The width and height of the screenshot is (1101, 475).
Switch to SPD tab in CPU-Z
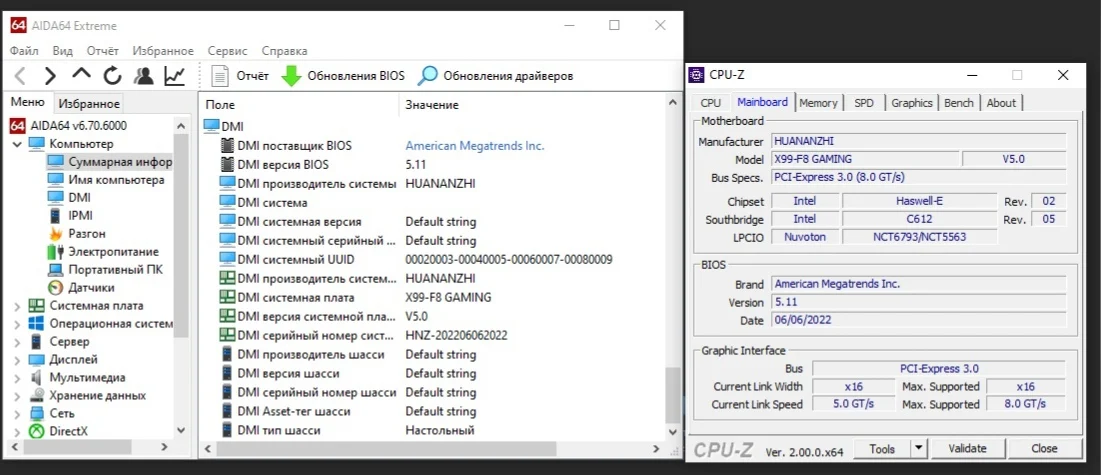[x=864, y=103]
